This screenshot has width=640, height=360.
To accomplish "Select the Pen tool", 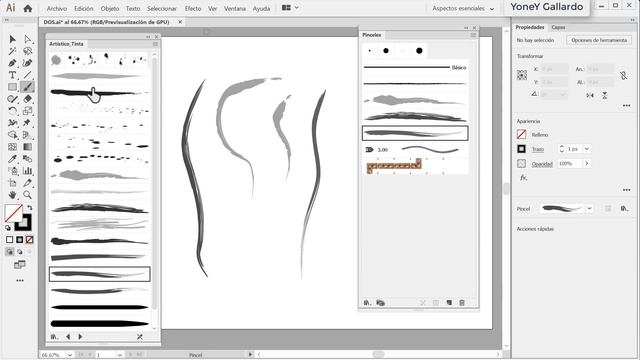I will [x=12, y=63].
